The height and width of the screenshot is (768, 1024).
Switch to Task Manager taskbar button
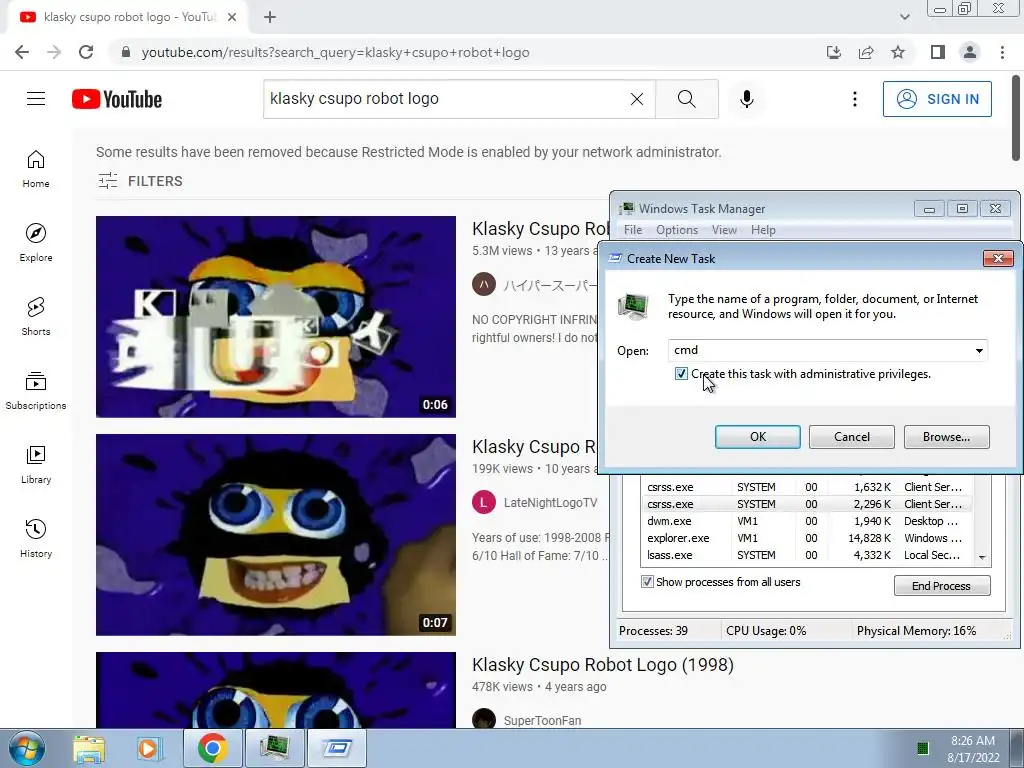pos(274,748)
